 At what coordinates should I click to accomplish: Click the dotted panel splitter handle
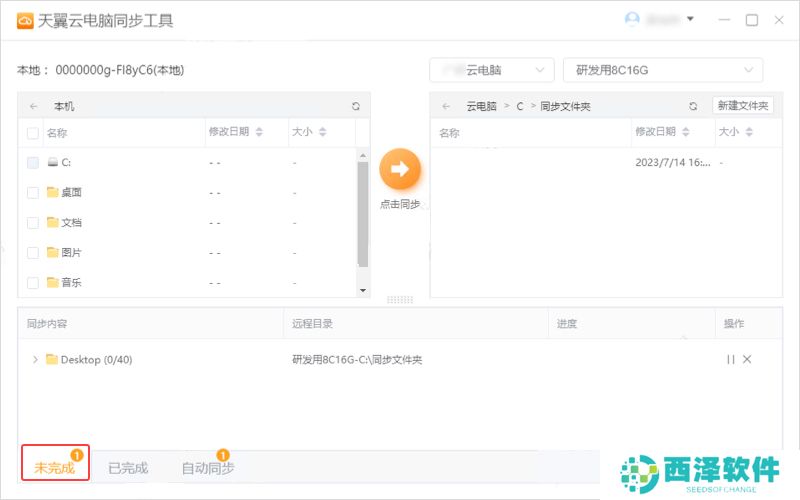tap(400, 300)
